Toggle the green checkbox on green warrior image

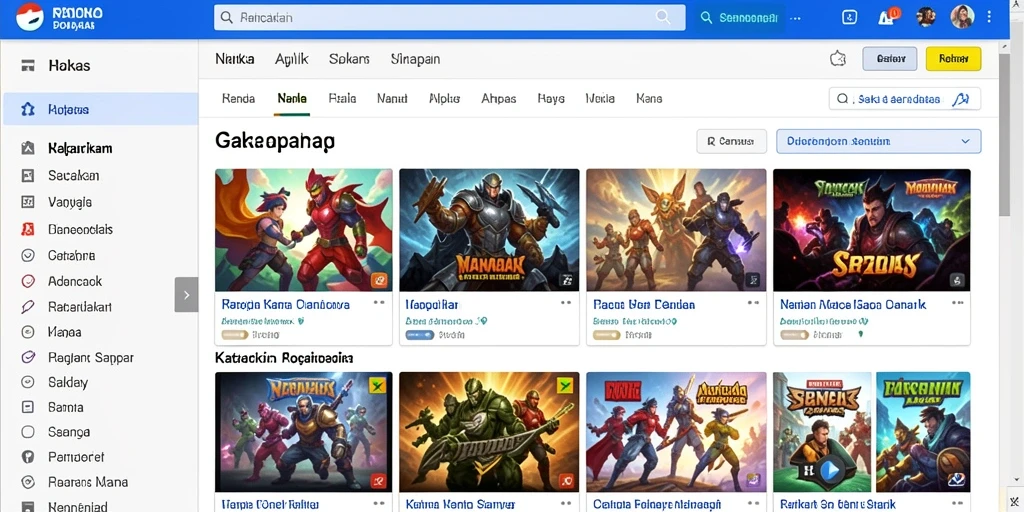[x=564, y=385]
